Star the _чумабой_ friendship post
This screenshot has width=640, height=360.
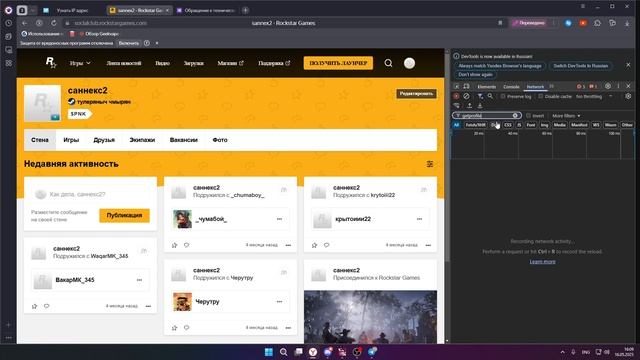[x=174, y=245]
